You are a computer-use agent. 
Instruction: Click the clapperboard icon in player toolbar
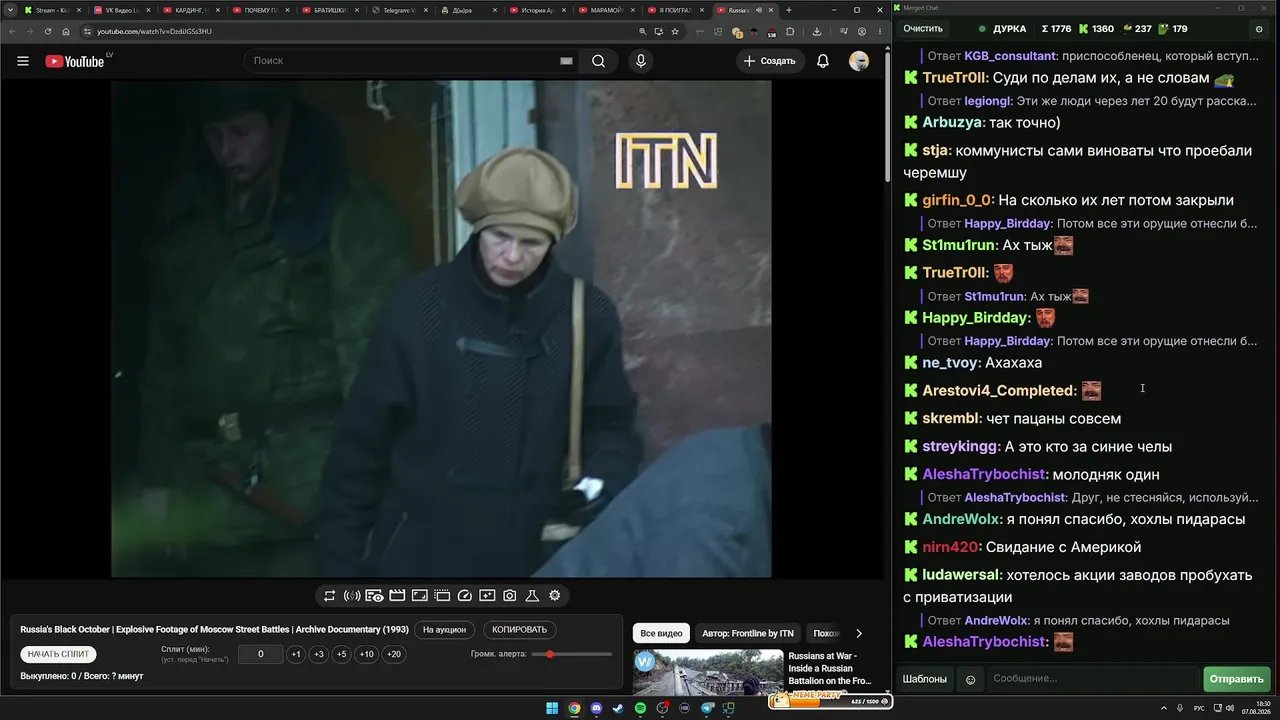click(x=397, y=596)
